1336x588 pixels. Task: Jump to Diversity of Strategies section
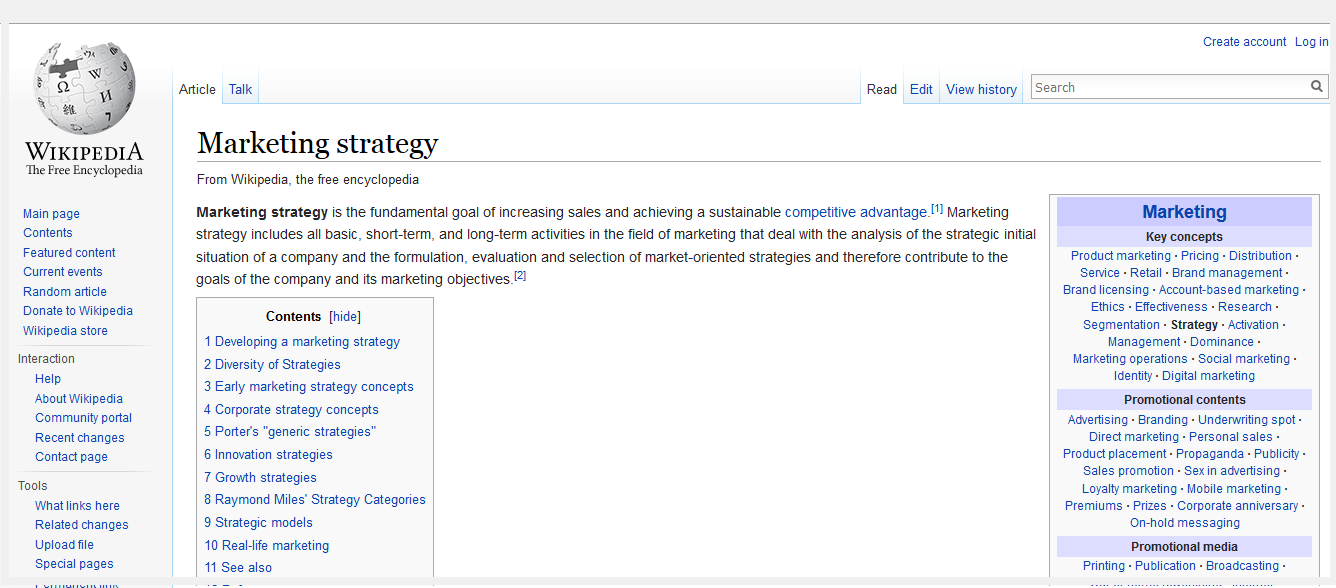click(272, 365)
